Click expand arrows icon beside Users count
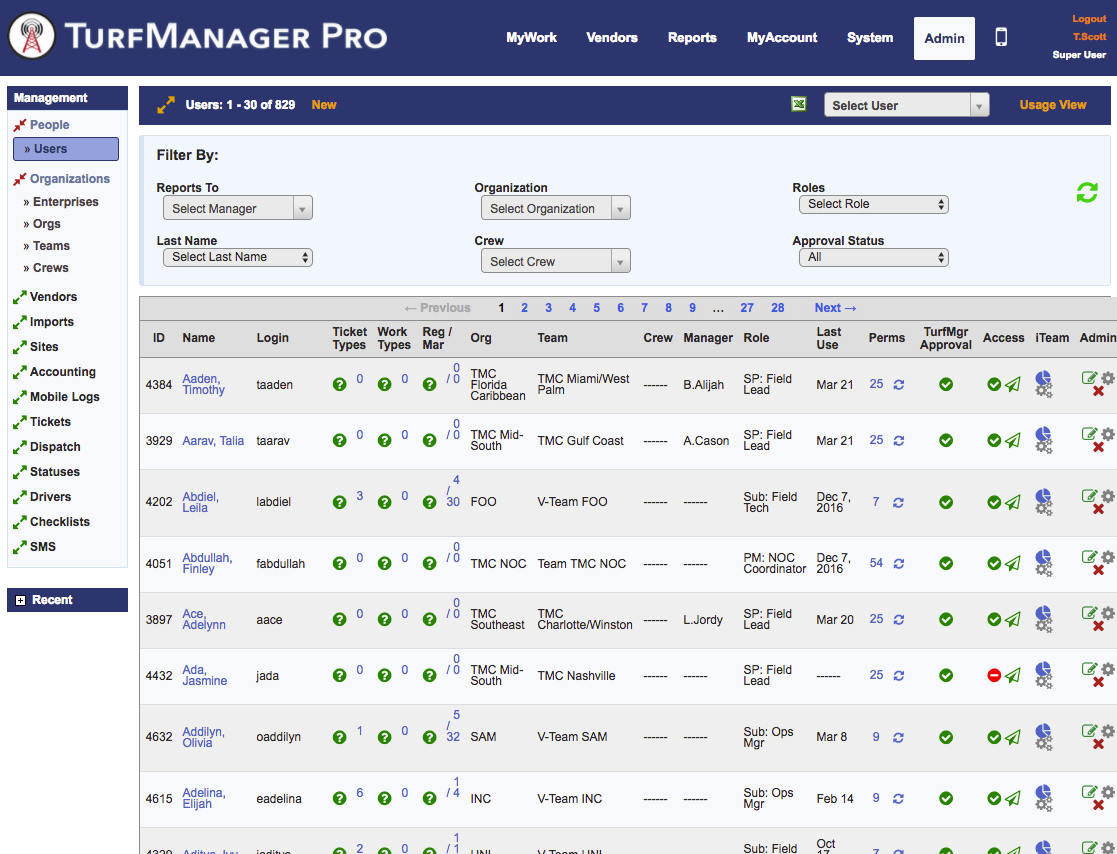Viewport: 1117px width, 854px height. tap(165, 105)
